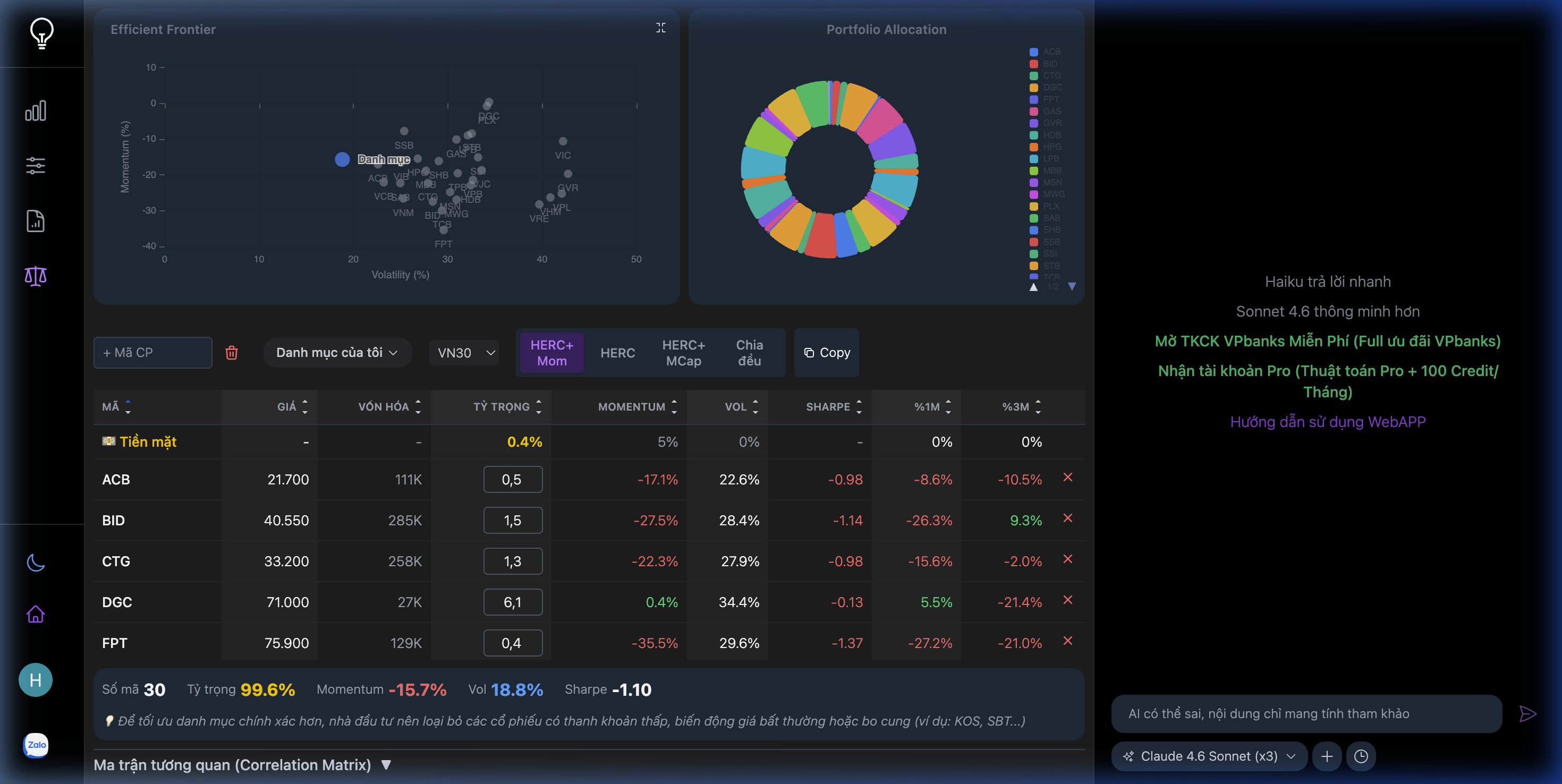Open the filters panel via sliders icon
The width and height of the screenshot is (1562, 784).
coord(35,165)
